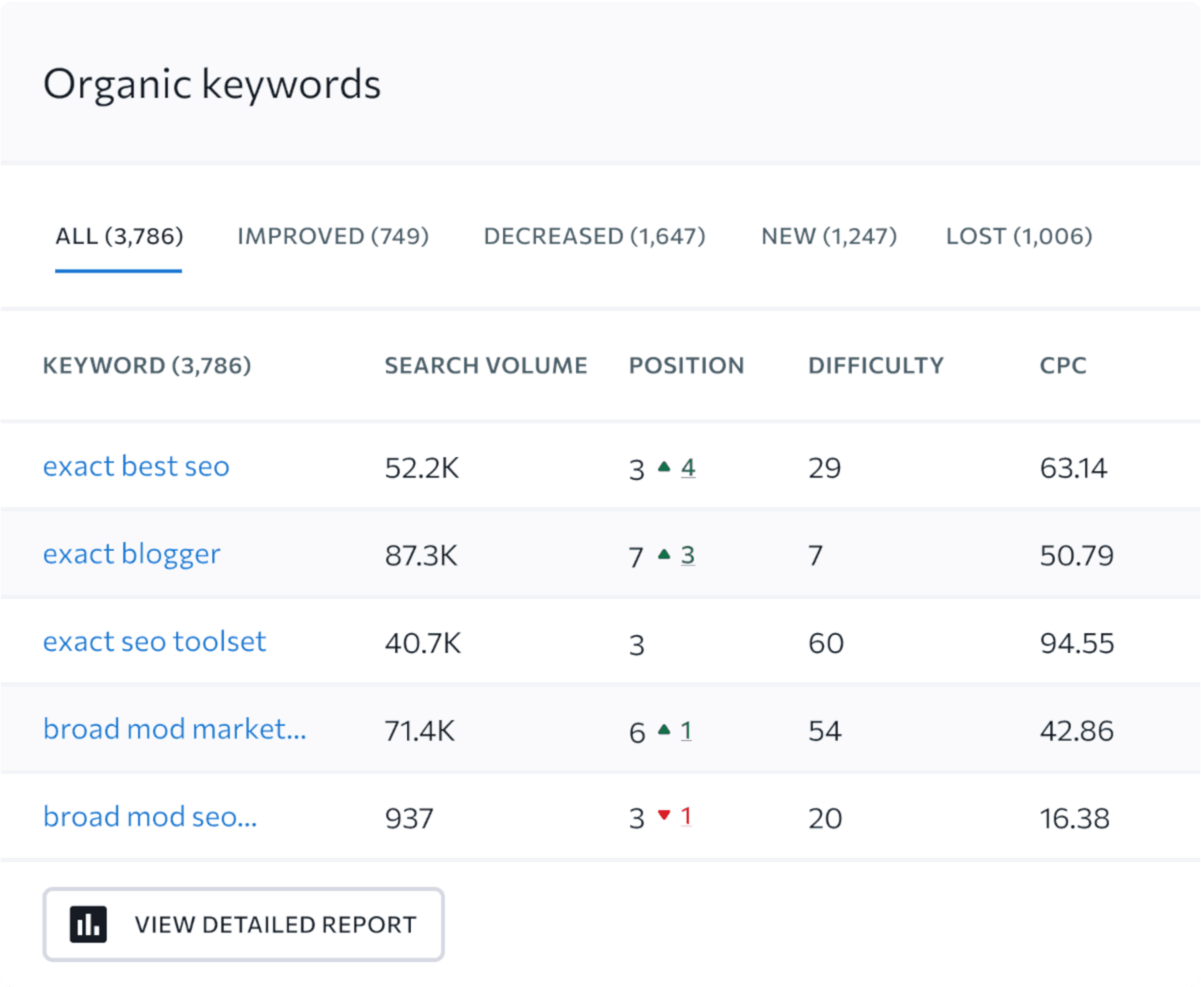Click the green up arrow in 'exact blogger' row
The image size is (1201, 987).
[664, 555]
